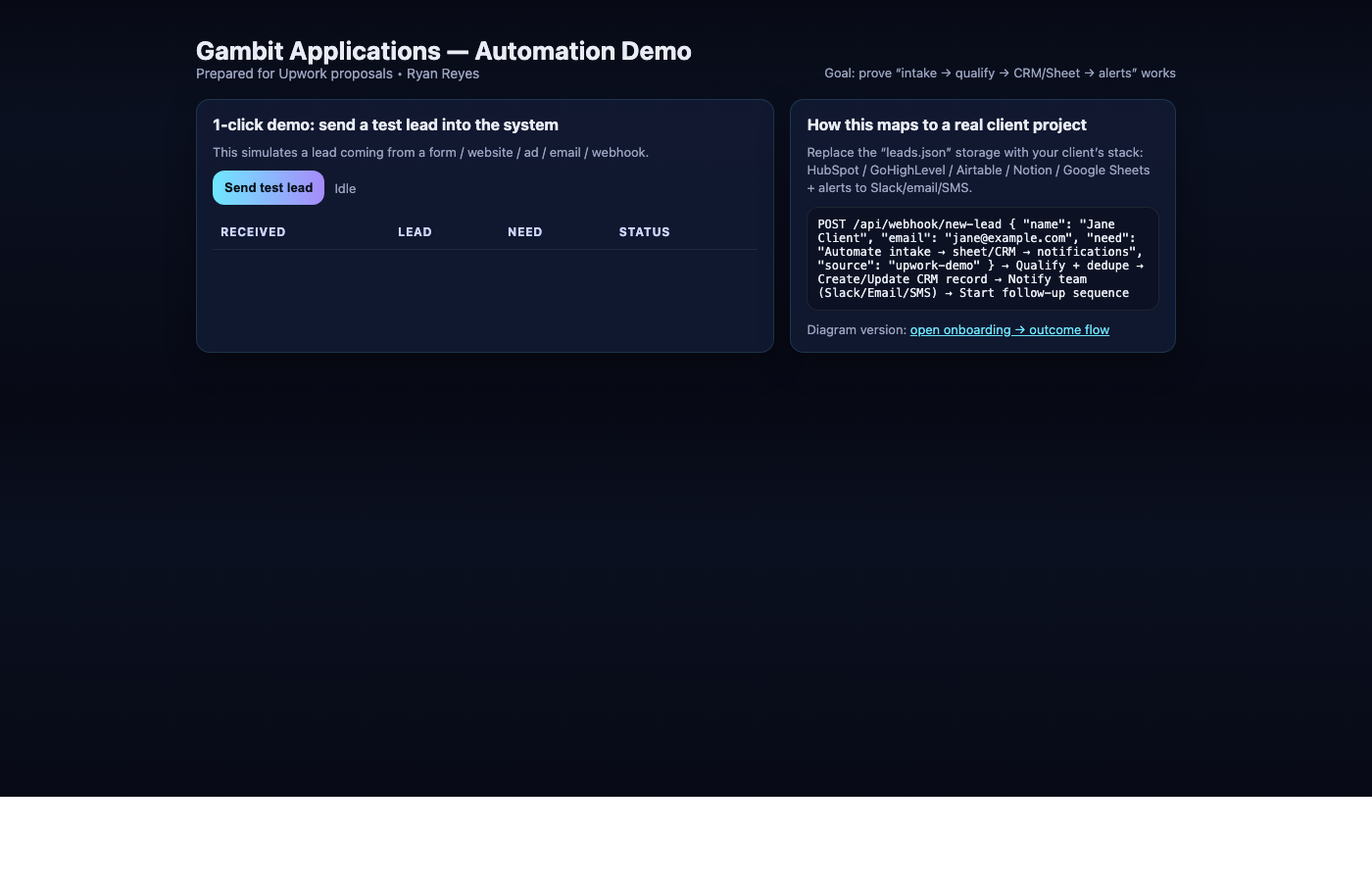This screenshot has width=1372, height=882.
Task: Click the RECEIVED column header
Action: pos(253,232)
